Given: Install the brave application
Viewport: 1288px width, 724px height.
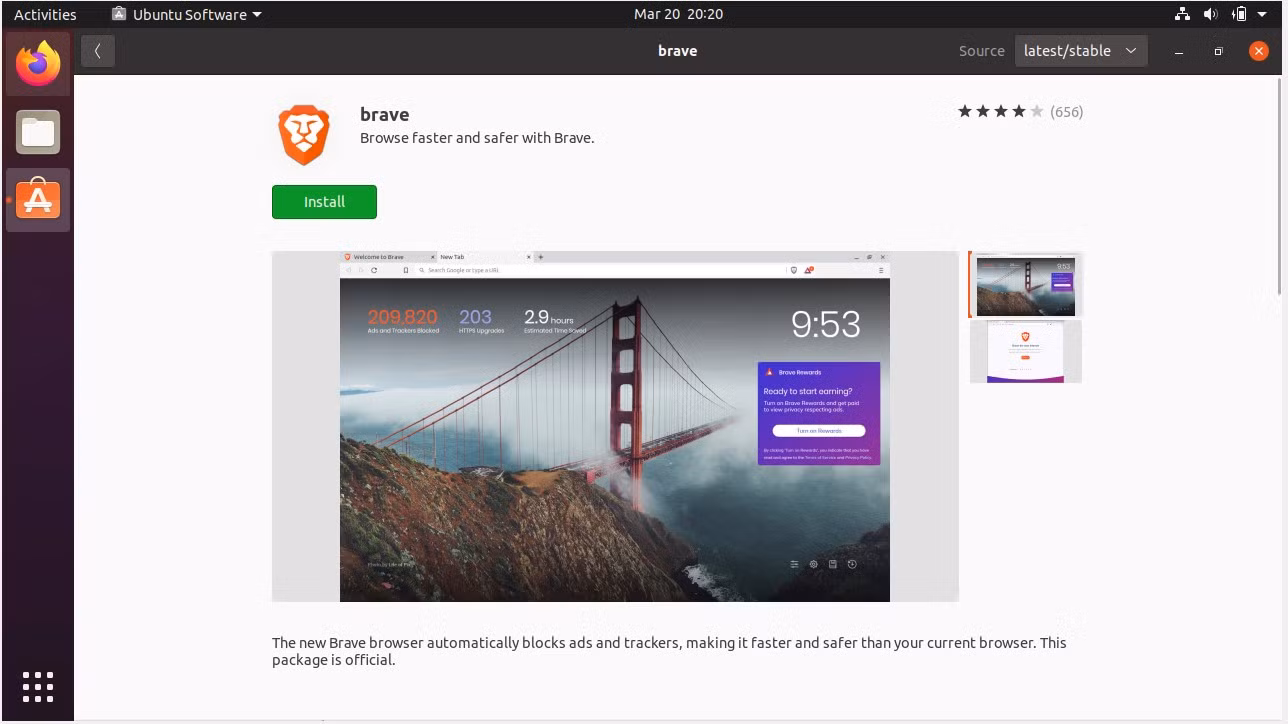Looking at the screenshot, I should [x=324, y=202].
